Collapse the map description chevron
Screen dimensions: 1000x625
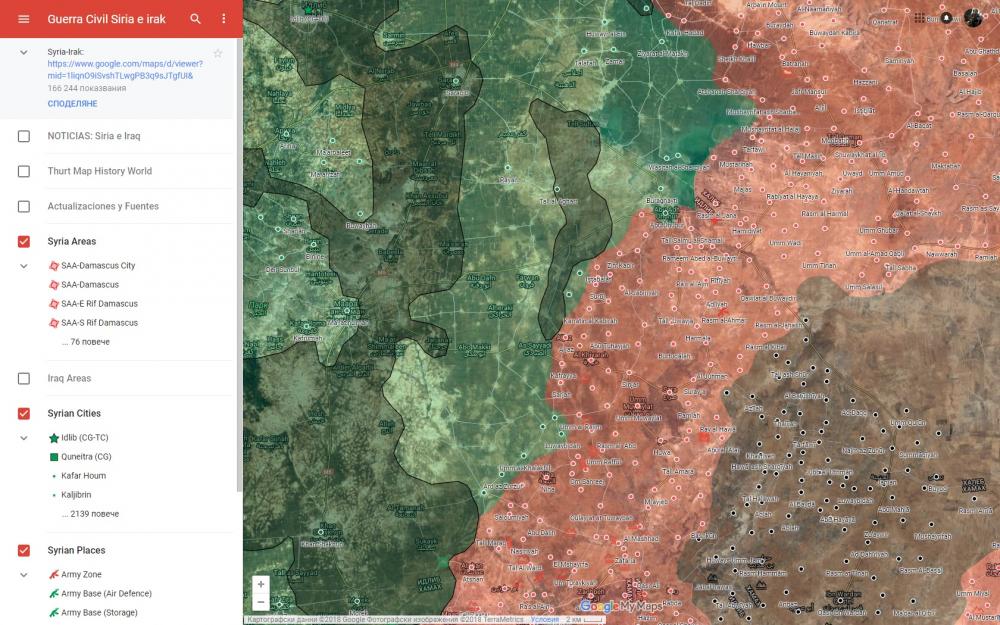pyautogui.click(x=24, y=52)
